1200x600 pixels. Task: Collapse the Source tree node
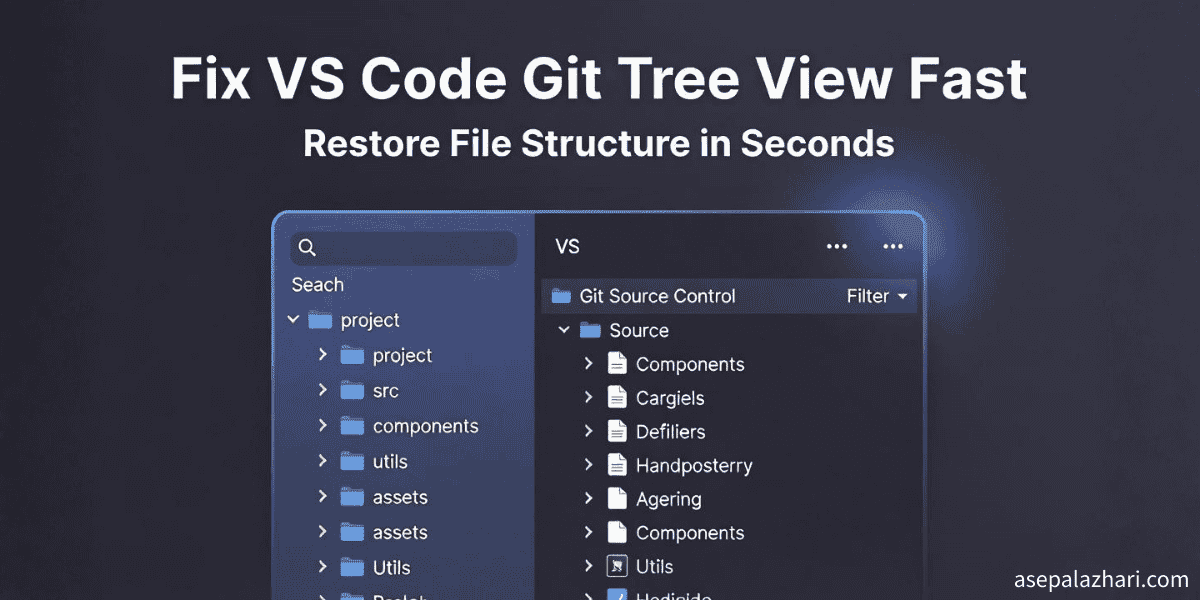pos(563,330)
